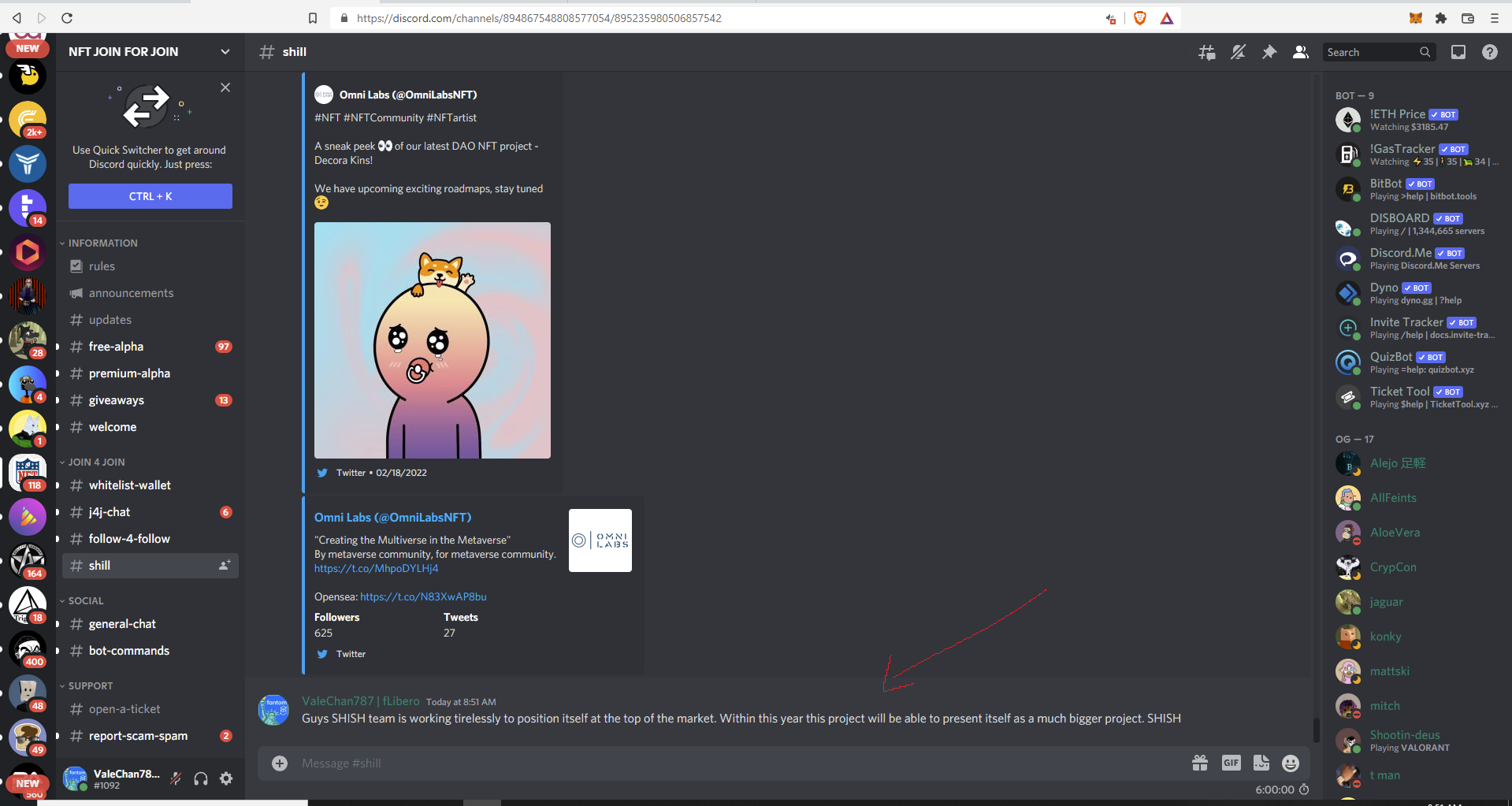The width and height of the screenshot is (1512, 806).
Task: Open the !GasTracker bot profile
Action: 1417,154
